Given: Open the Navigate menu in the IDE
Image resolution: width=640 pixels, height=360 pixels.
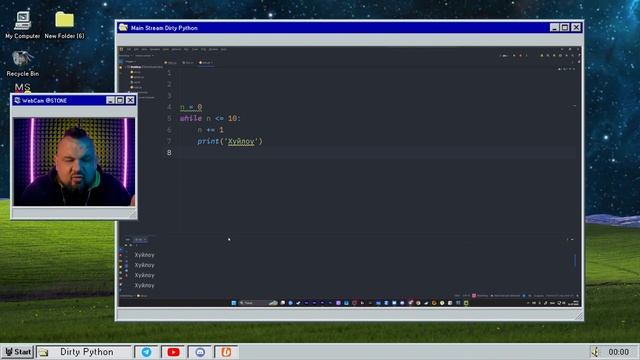Looking at the screenshot, I should 155,49.
